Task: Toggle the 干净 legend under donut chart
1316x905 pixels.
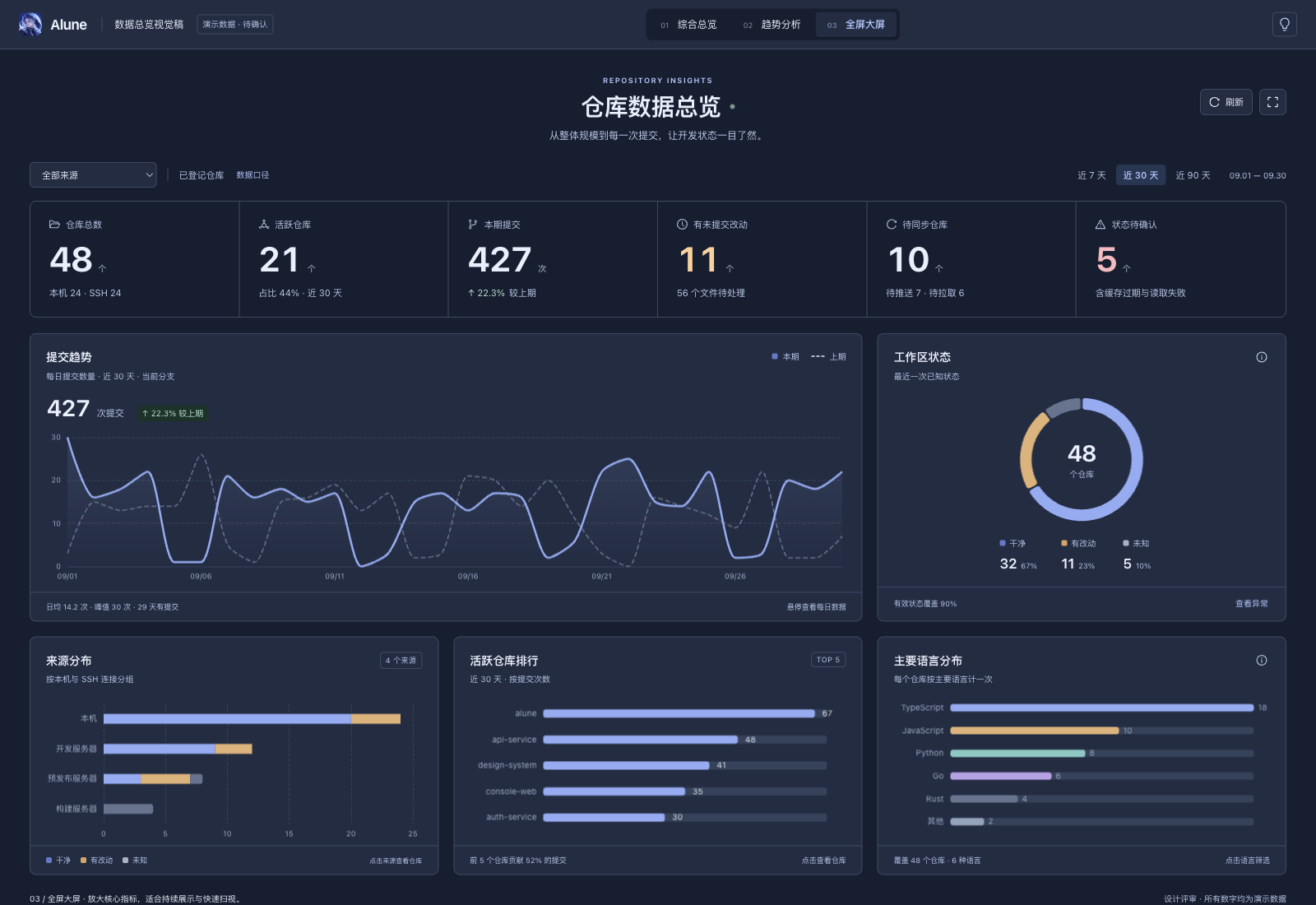Action: pyautogui.click(x=1012, y=544)
